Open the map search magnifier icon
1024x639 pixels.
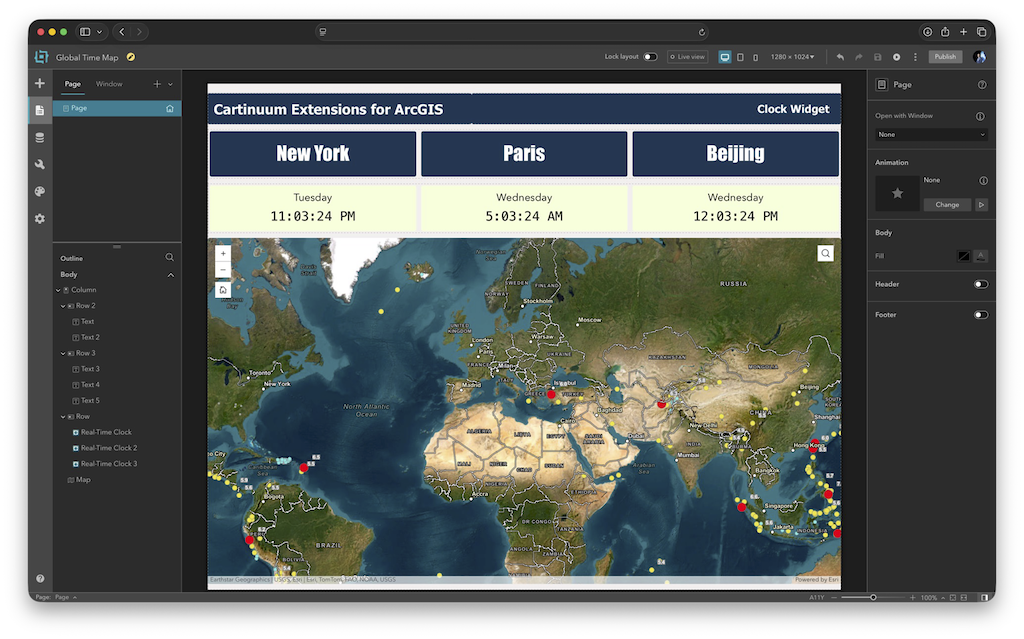[x=825, y=253]
